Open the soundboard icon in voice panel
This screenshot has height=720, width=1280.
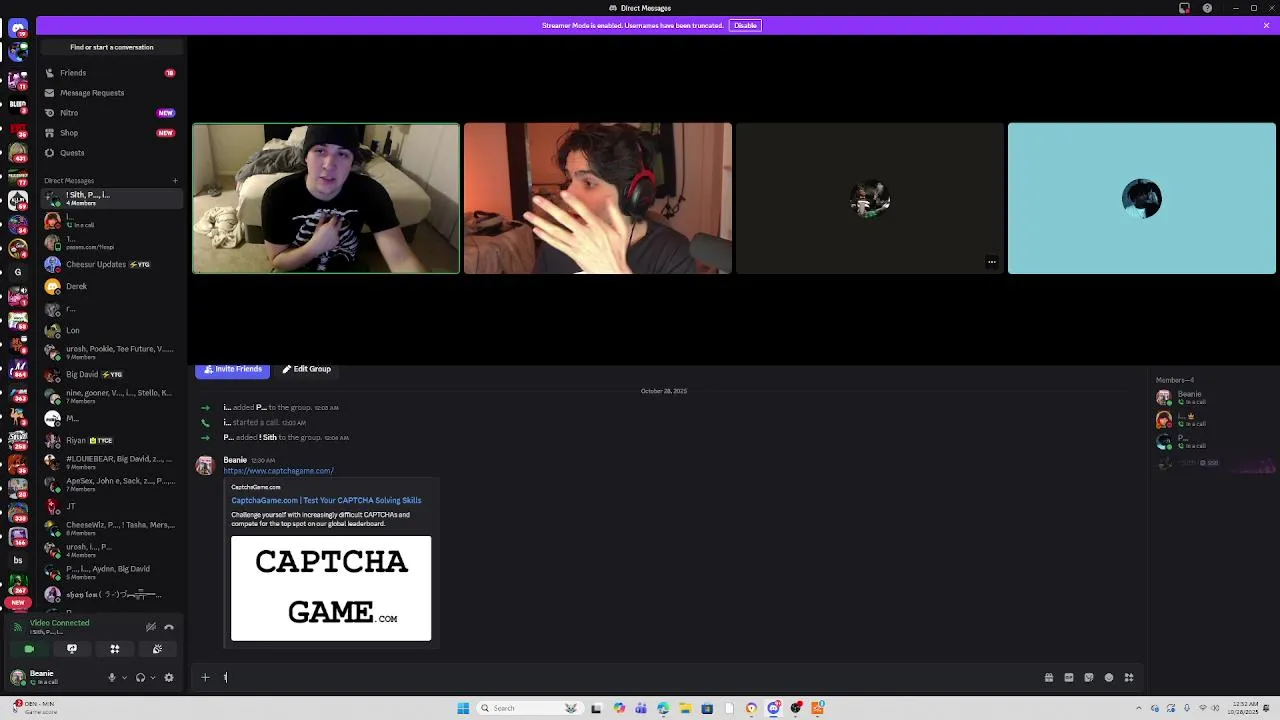pos(157,649)
